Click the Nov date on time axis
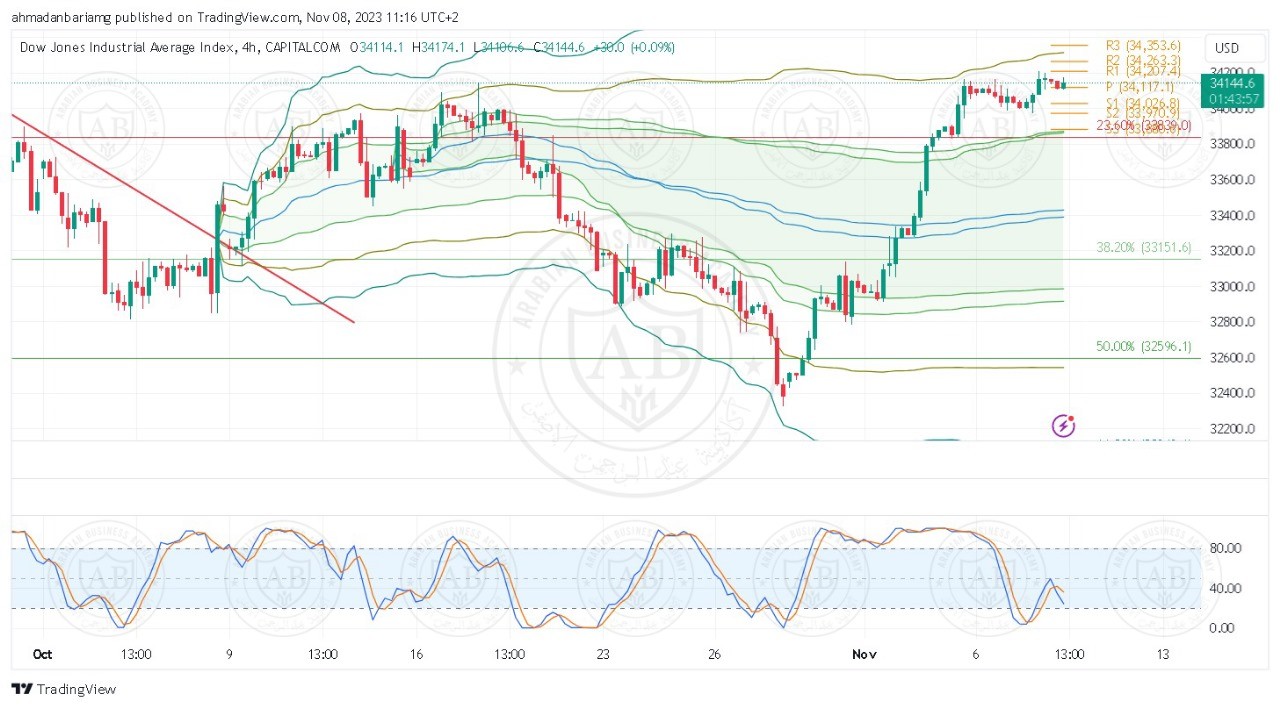The height and width of the screenshot is (708, 1280). pos(864,654)
